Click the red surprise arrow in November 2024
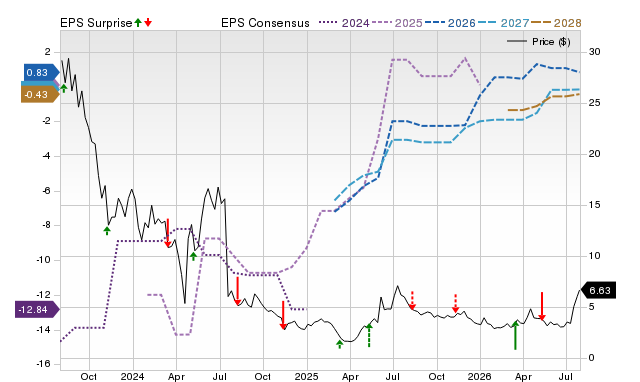The width and height of the screenshot is (640, 382). point(283,315)
